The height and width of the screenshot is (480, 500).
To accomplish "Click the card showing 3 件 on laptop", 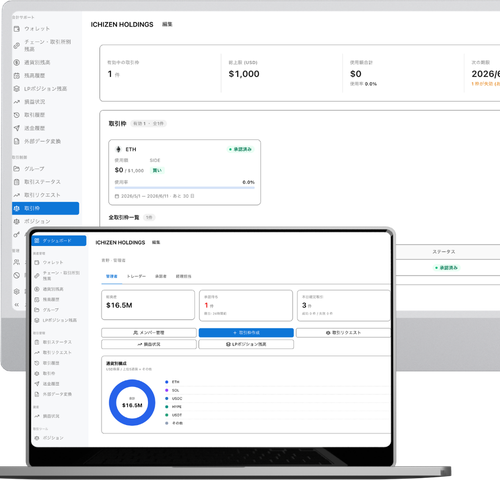I will coord(344,306).
